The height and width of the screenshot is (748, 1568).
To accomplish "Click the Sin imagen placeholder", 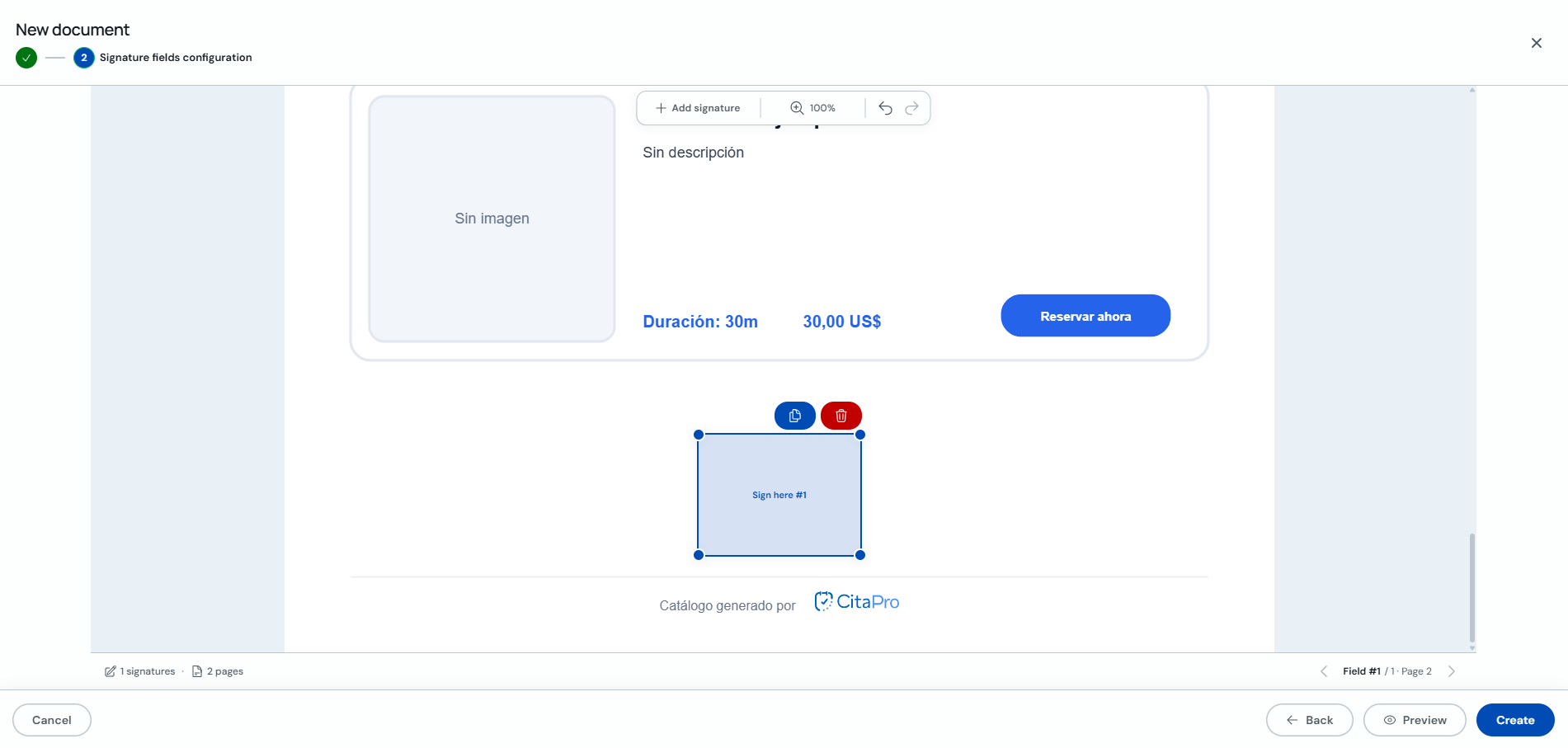I will point(492,219).
